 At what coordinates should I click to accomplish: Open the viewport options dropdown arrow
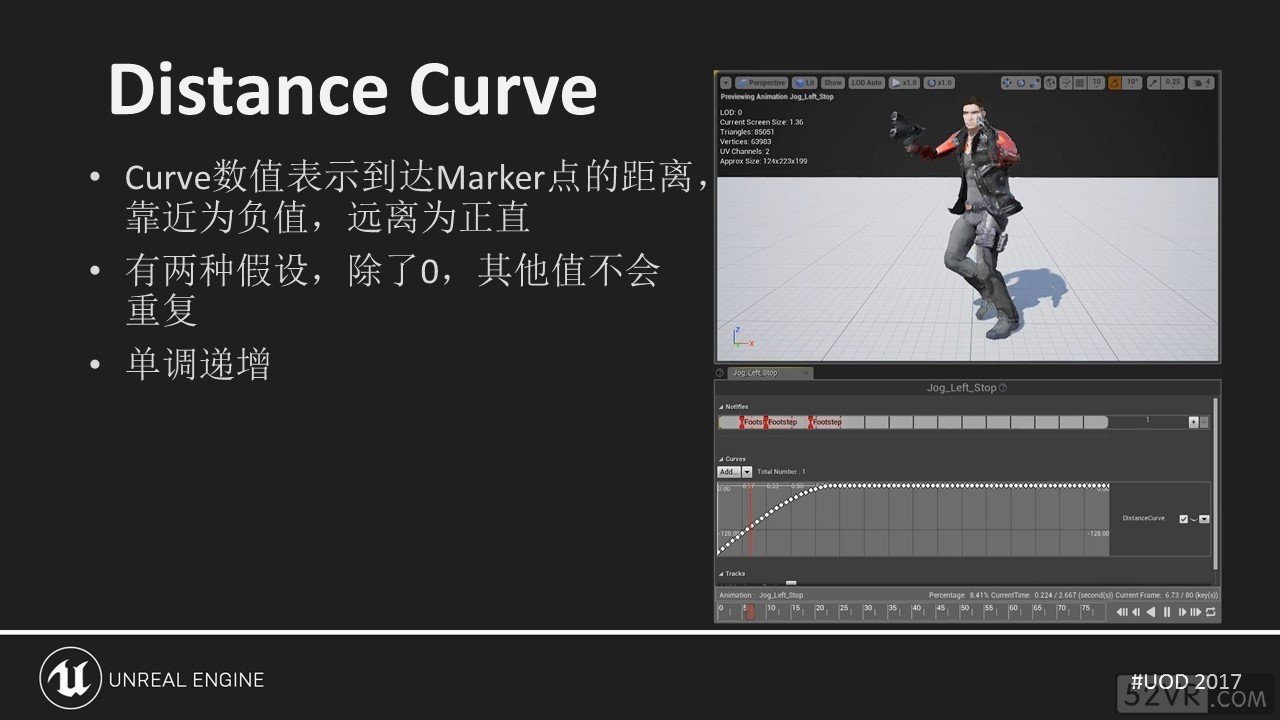725,83
